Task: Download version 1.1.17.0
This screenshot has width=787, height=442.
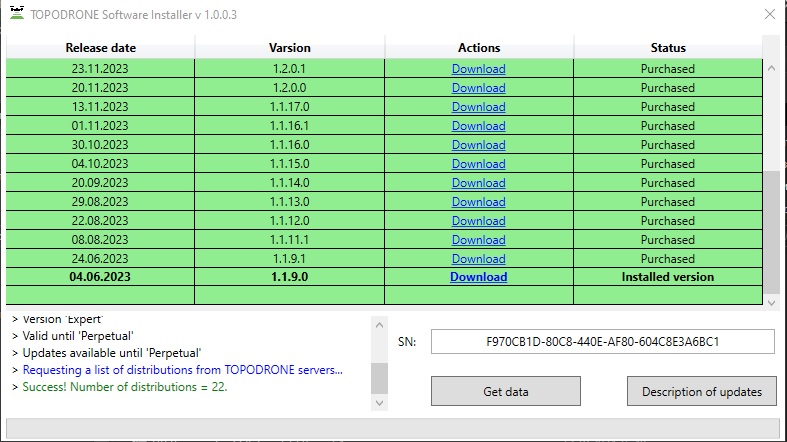Action: (x=478, y=107)
